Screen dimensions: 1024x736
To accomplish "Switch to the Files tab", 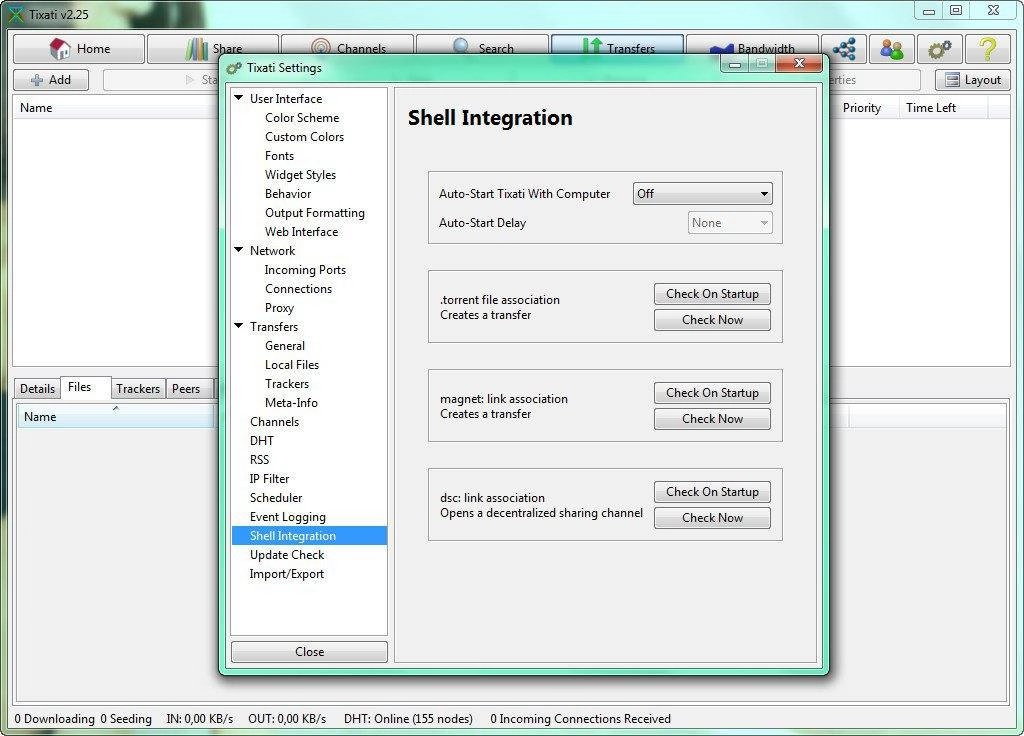I will (86, 387).
